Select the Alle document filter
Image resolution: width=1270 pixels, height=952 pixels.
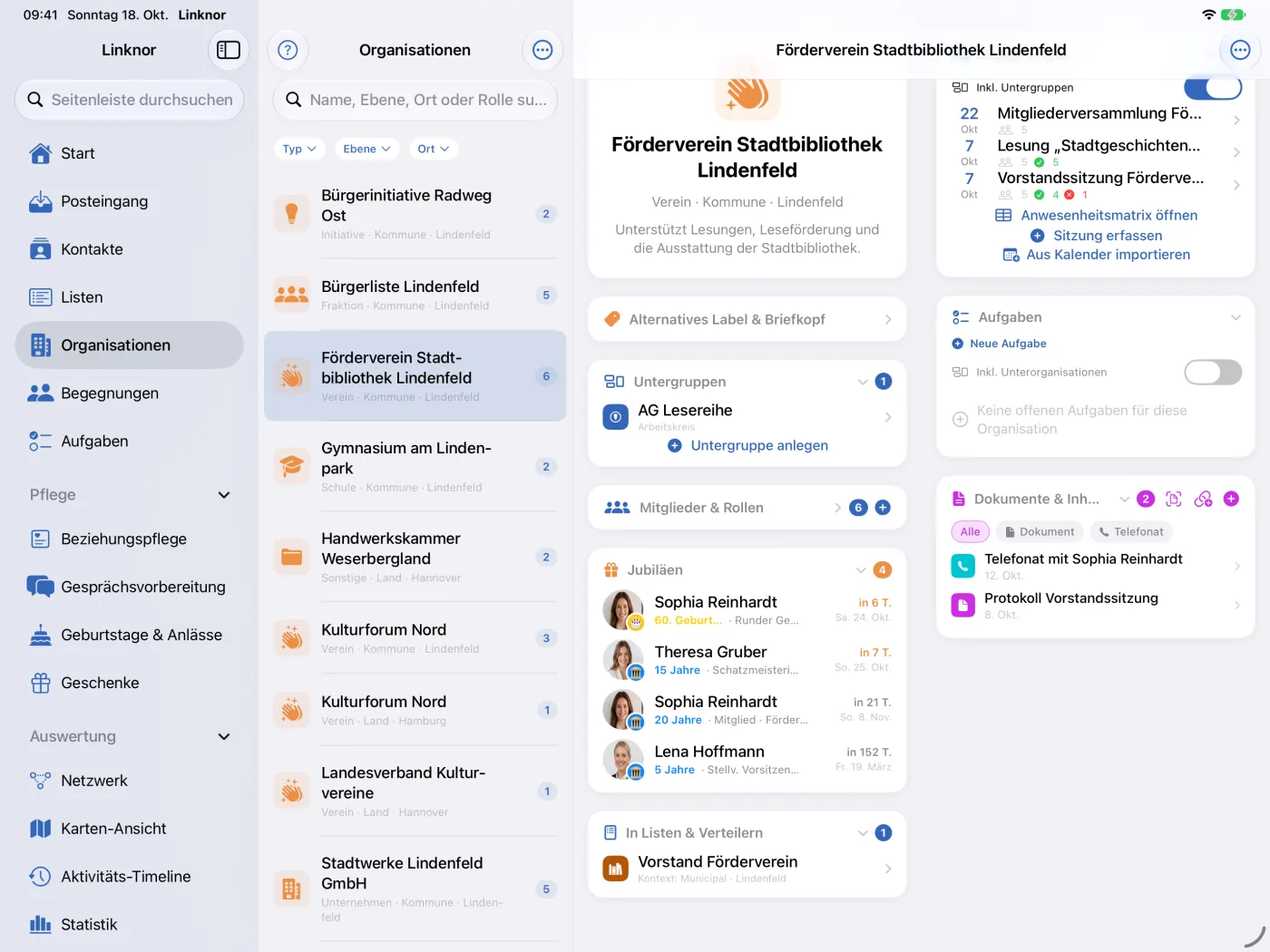970,532
